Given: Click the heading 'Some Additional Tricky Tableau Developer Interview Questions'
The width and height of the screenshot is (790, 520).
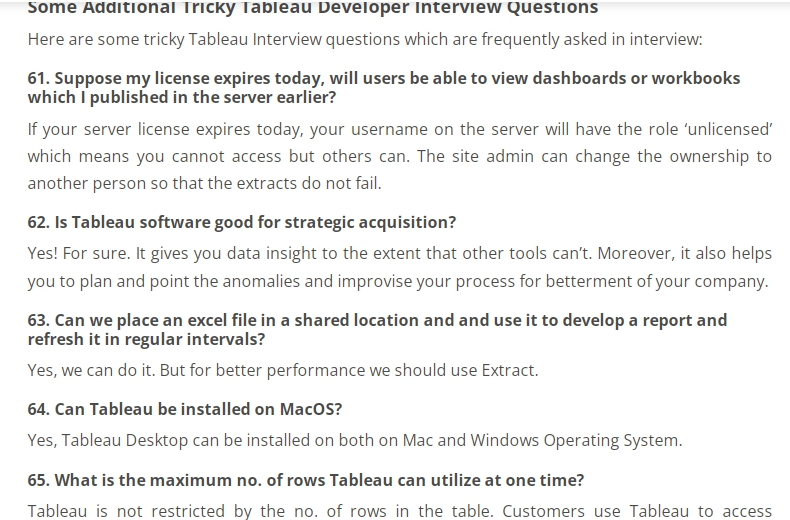Looking at the screenshot, I should tap(313, 8).
